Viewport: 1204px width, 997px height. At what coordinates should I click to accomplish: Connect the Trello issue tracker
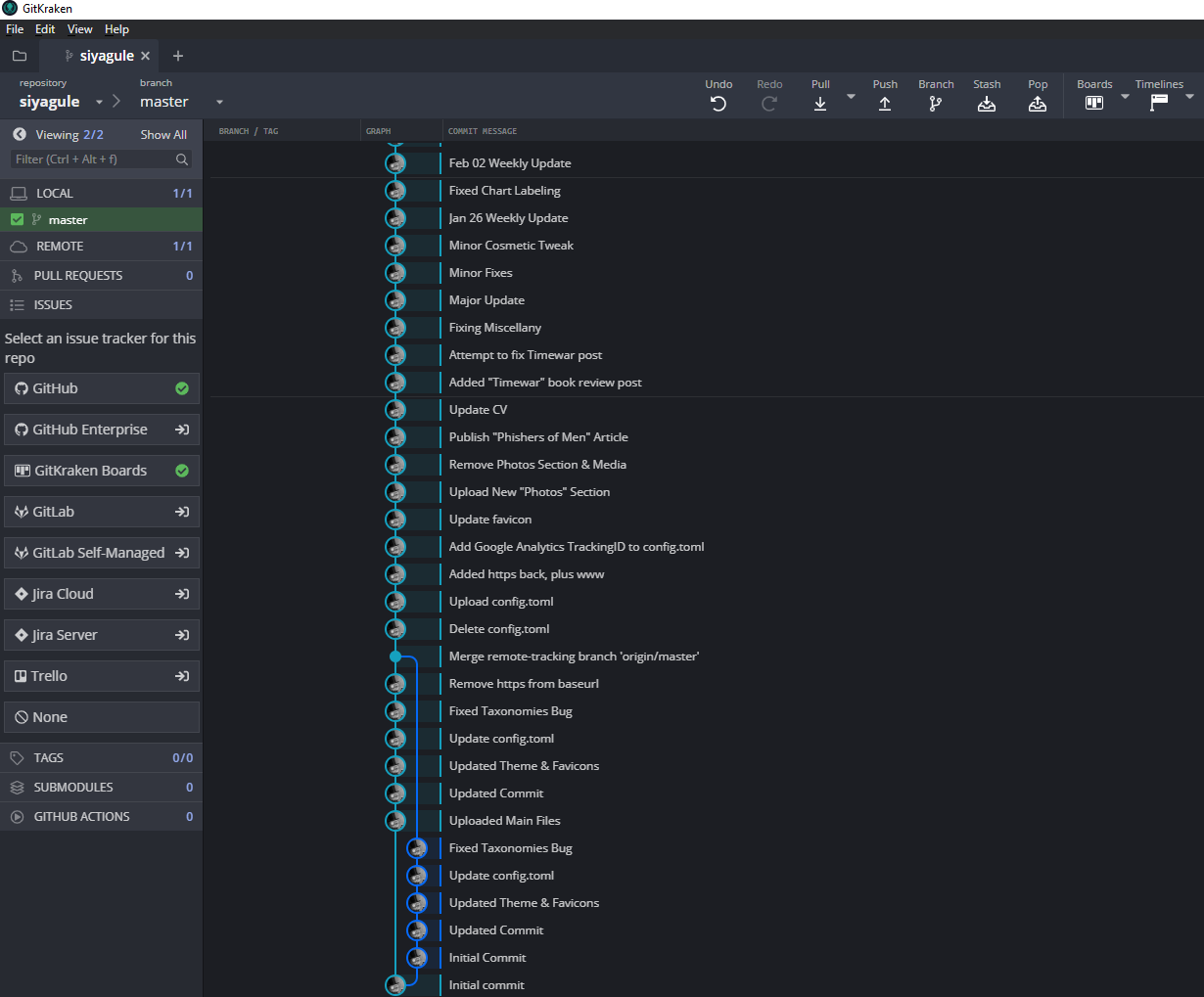pos(102,676)
